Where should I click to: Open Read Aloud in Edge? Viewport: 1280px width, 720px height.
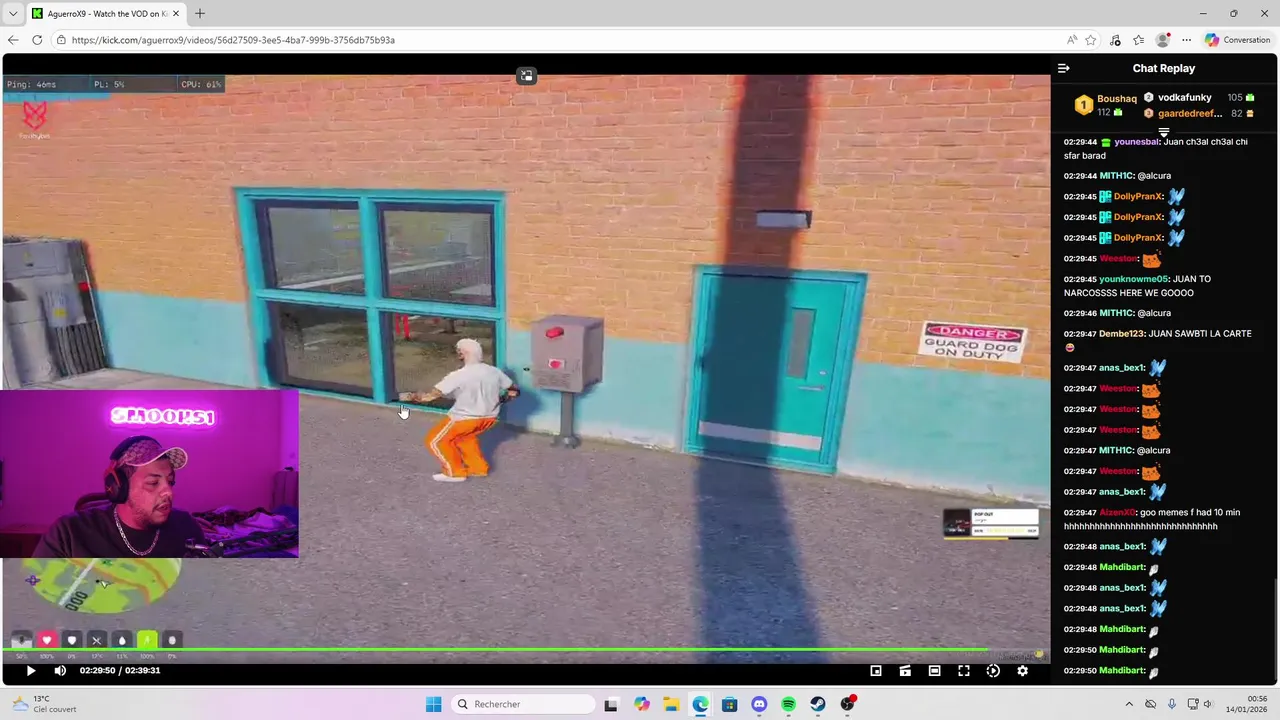[x=1072, y=40]
